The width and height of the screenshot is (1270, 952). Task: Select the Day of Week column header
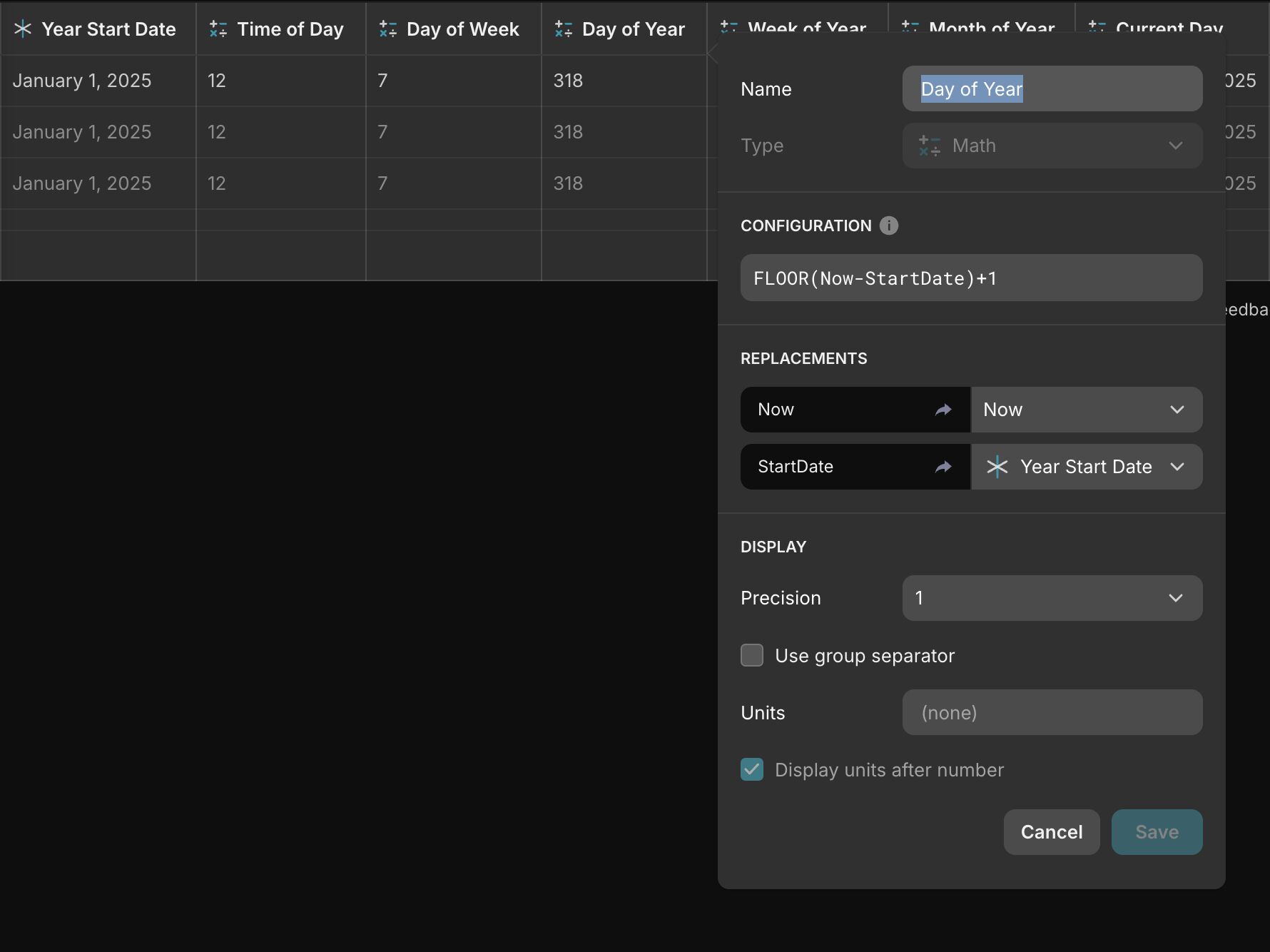click(454, 29)
